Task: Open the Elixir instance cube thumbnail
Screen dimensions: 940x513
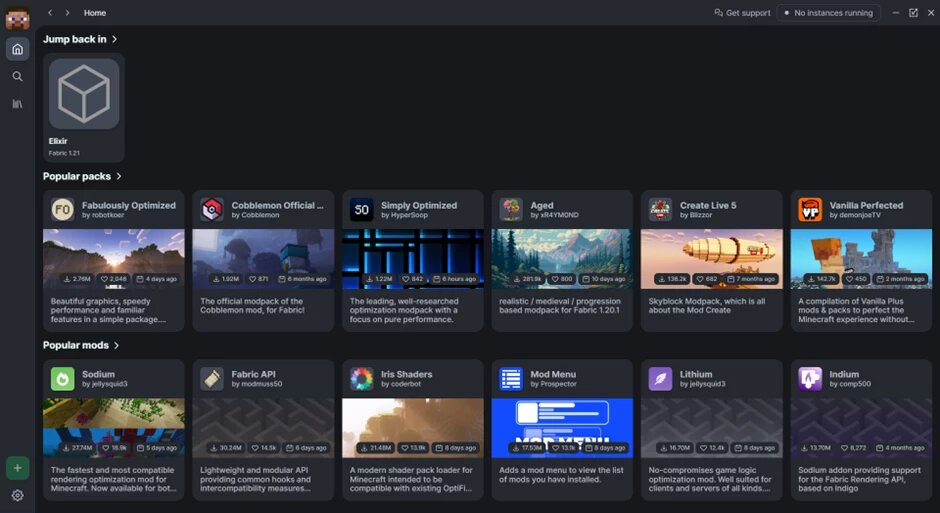Action: [84, 93]
